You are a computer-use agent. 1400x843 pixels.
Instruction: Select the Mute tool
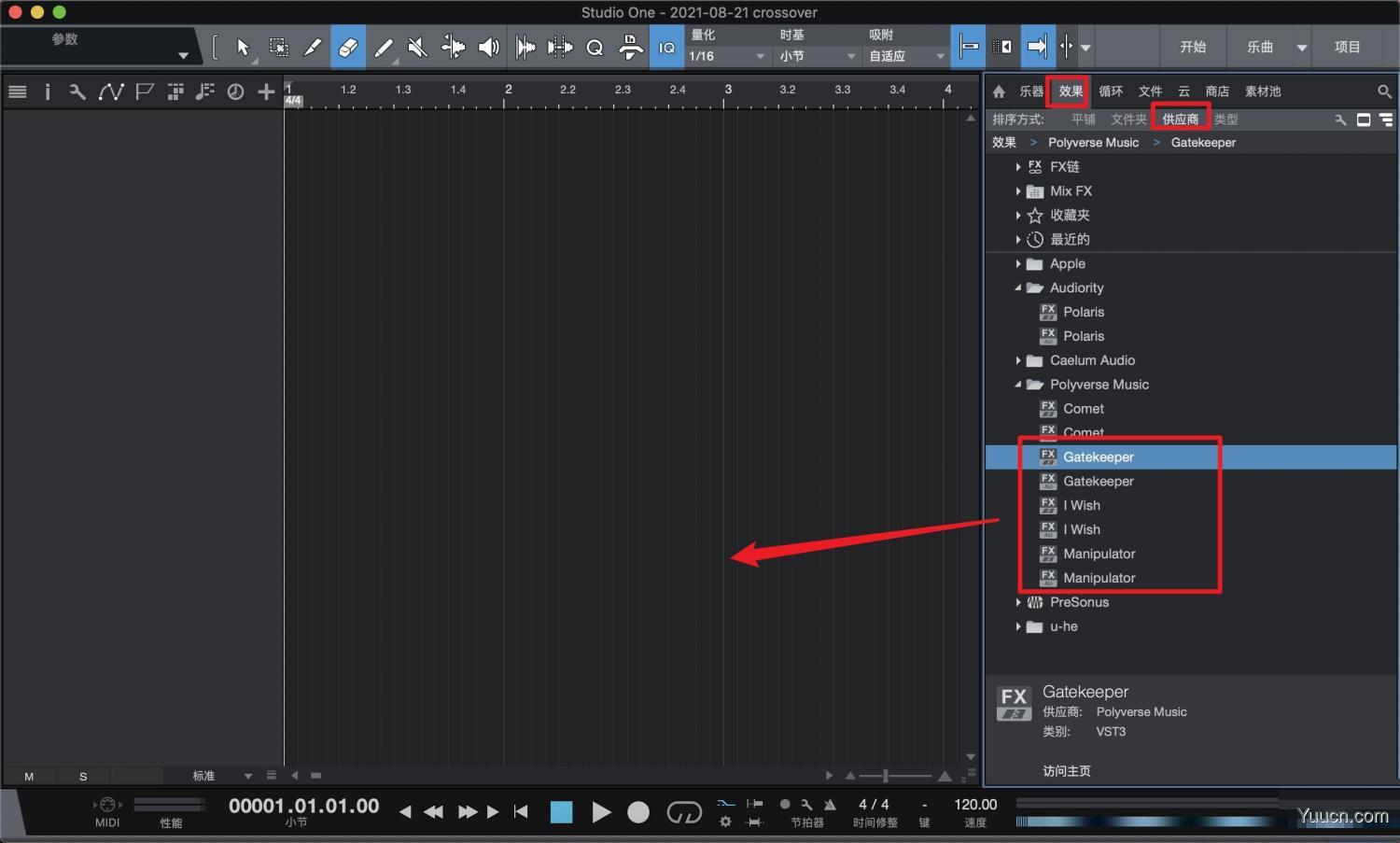pos(417,48)
